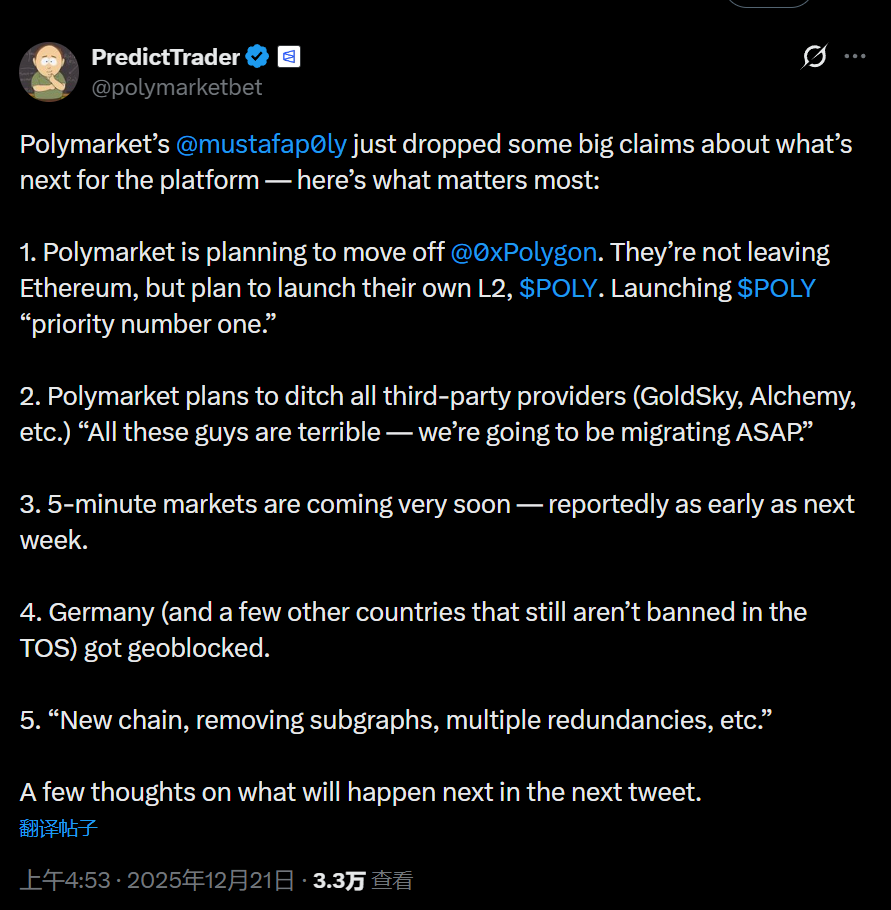Screen dimensions: 891x910
Task: Click the closing line "A few thoughts"
Action: coord(360,792)
